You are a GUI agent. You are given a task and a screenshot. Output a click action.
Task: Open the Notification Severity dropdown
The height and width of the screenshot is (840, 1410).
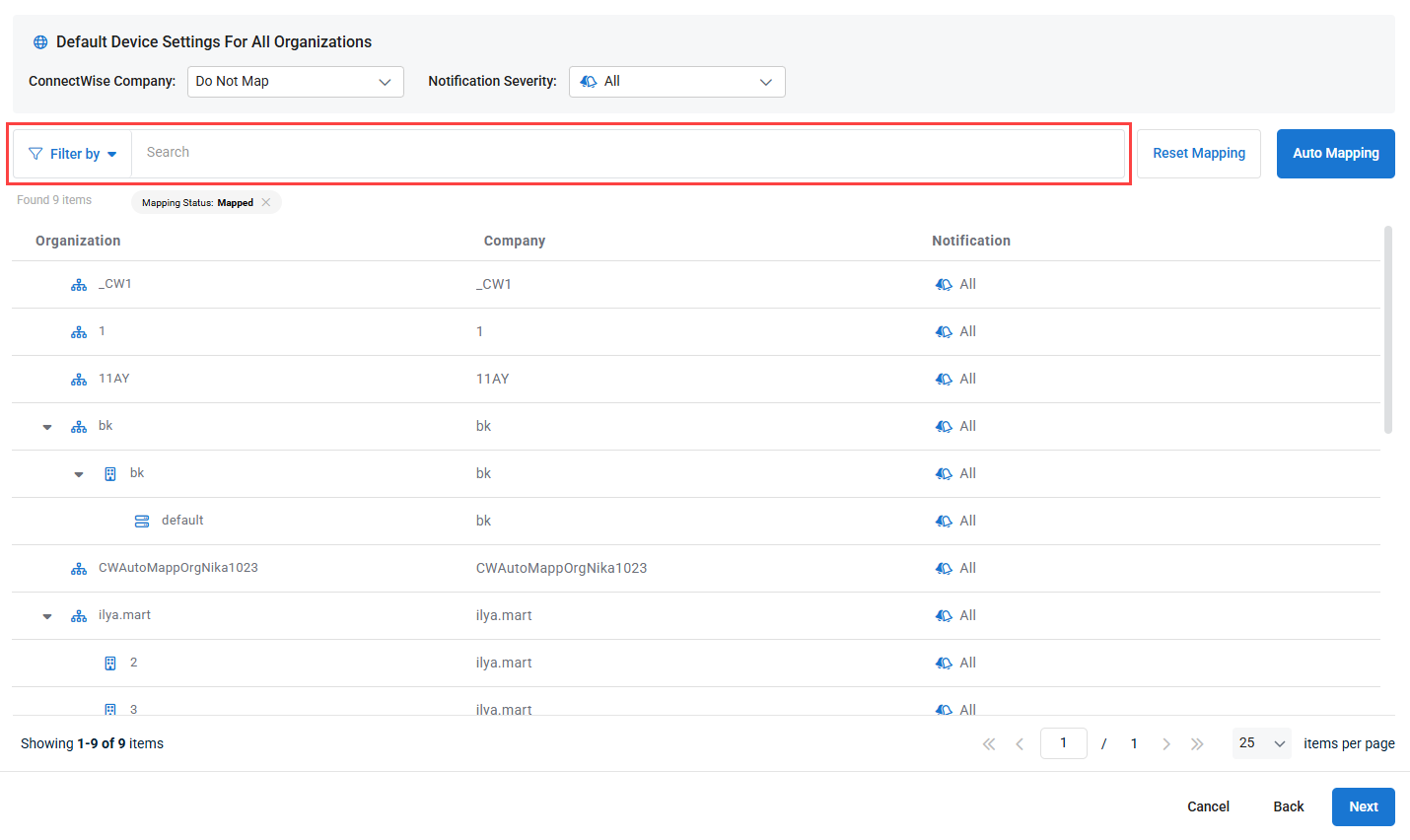tap(676, 82)
